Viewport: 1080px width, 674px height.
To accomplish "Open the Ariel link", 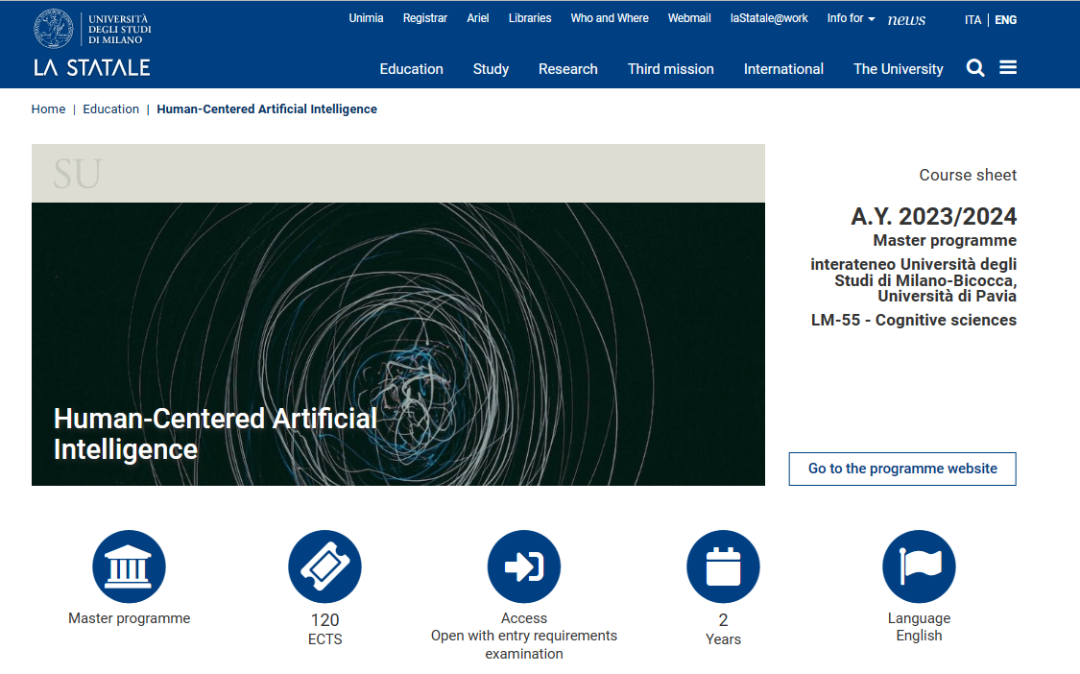I will [x=477, y=18].
